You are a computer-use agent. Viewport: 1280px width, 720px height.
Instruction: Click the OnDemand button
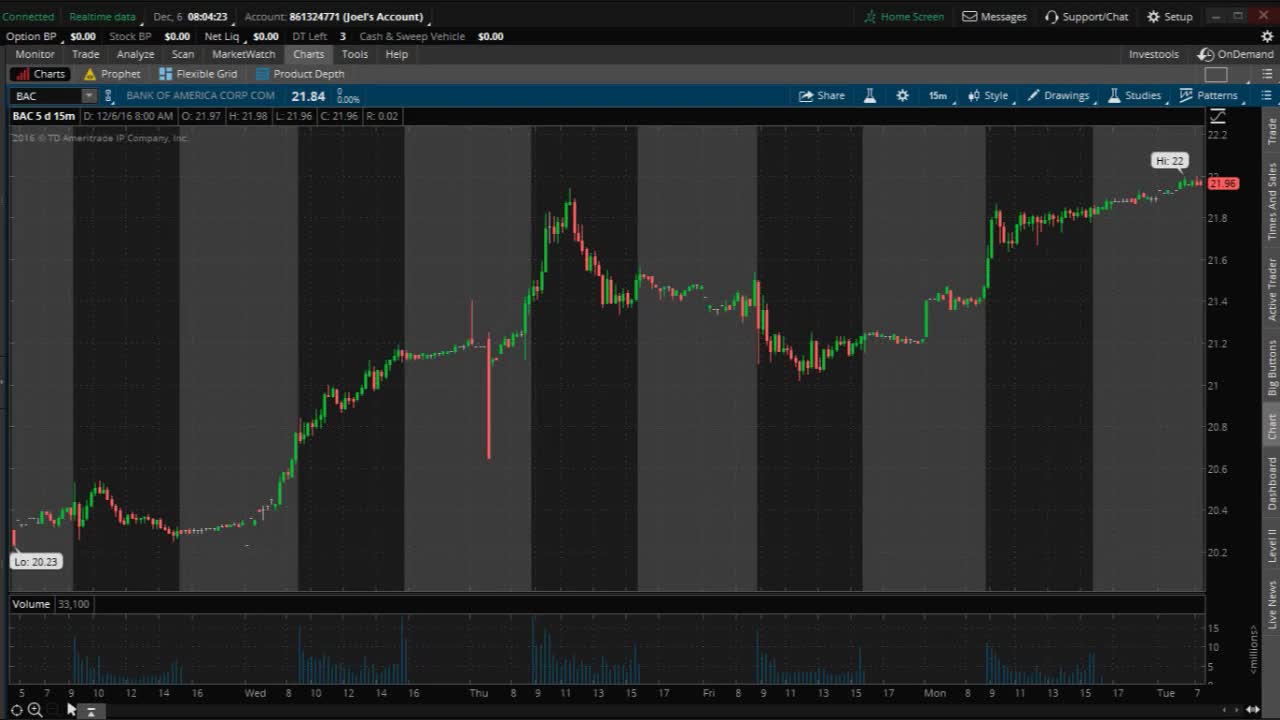coord(1236,54)
